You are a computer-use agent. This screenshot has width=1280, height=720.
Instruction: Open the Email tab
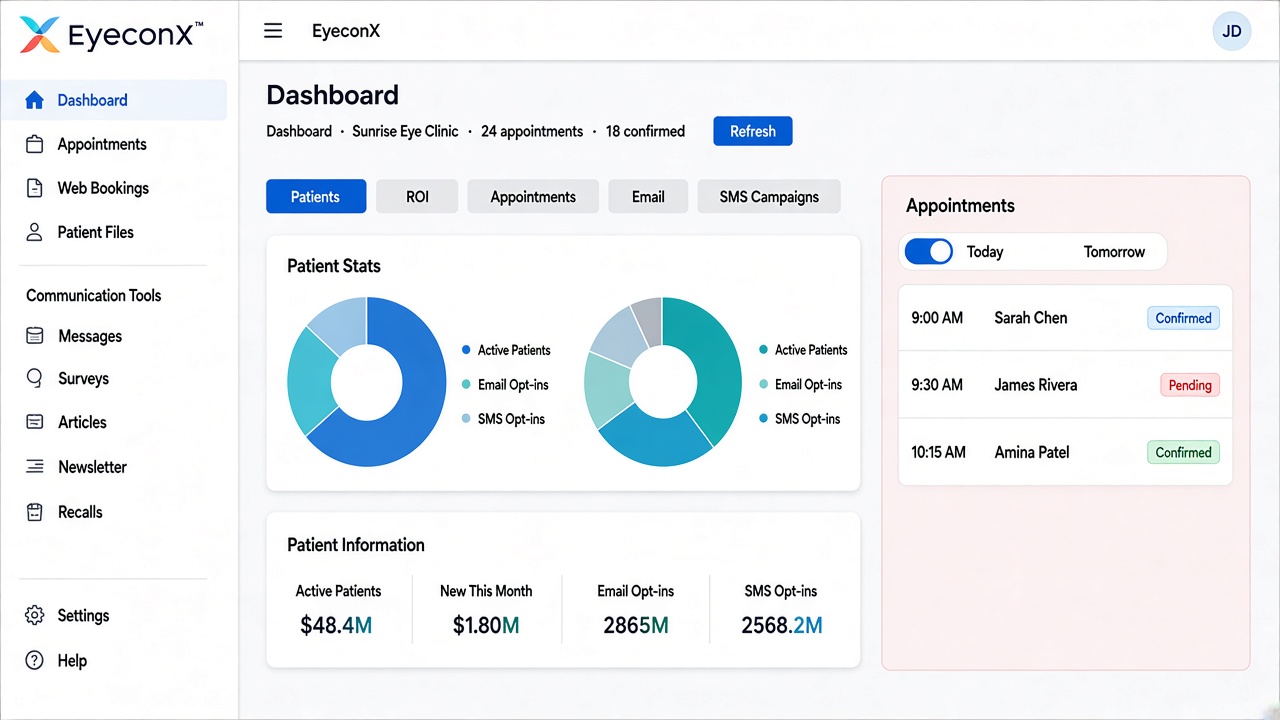point(648,197)
